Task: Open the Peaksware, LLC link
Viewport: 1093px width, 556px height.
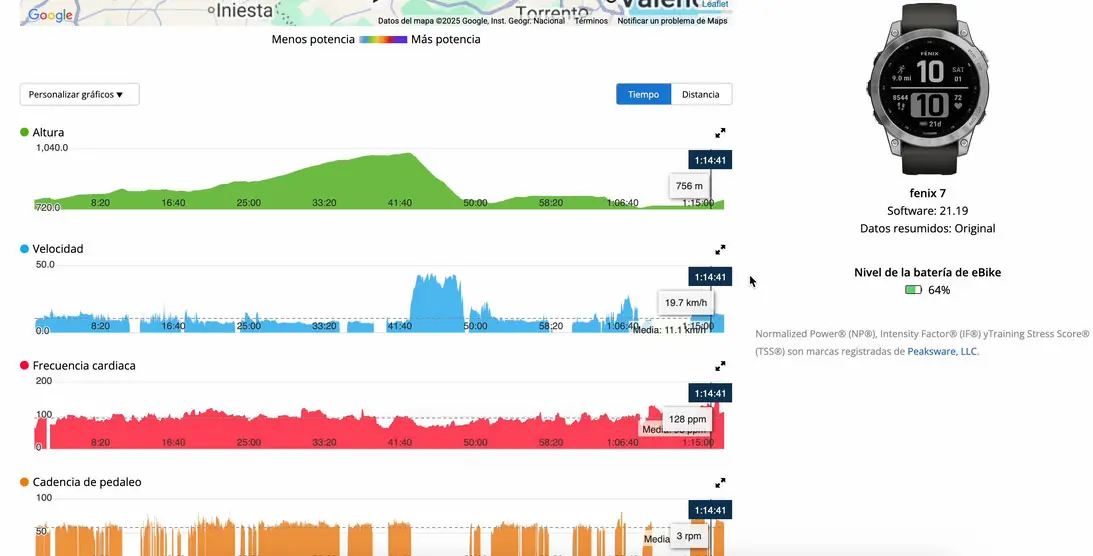Action: pos(942,352)
